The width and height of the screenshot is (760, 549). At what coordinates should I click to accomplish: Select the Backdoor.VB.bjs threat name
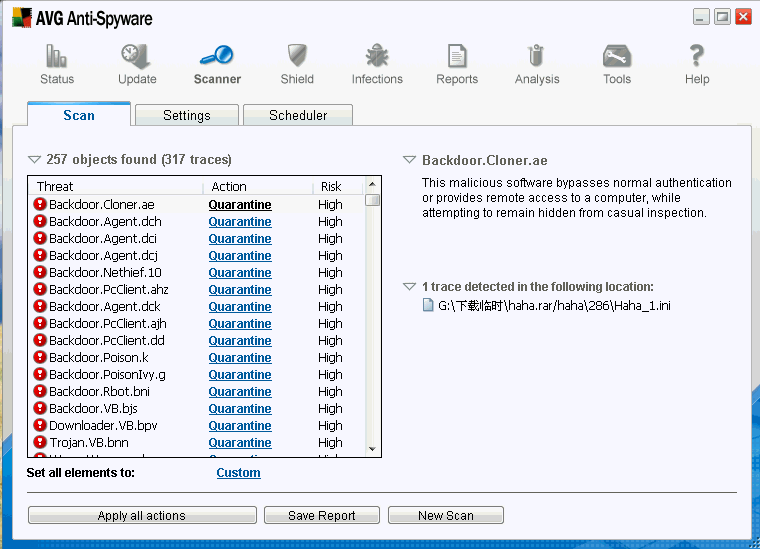93,408
